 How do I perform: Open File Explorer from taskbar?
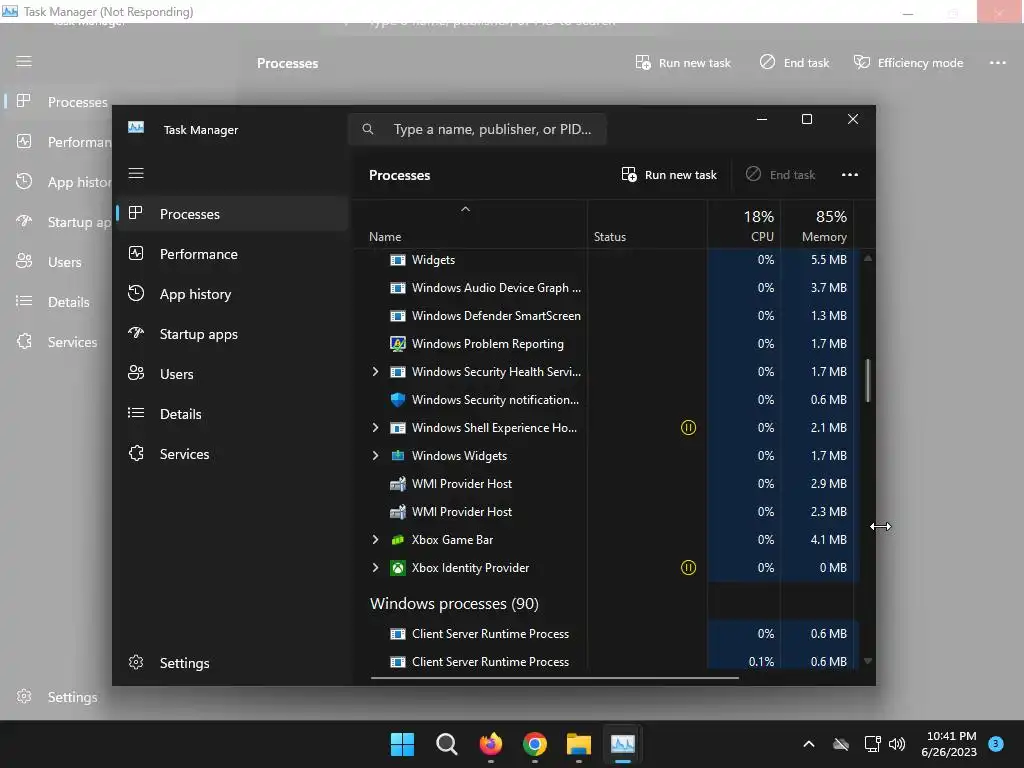pyautogui.click(x=579, y=744)
